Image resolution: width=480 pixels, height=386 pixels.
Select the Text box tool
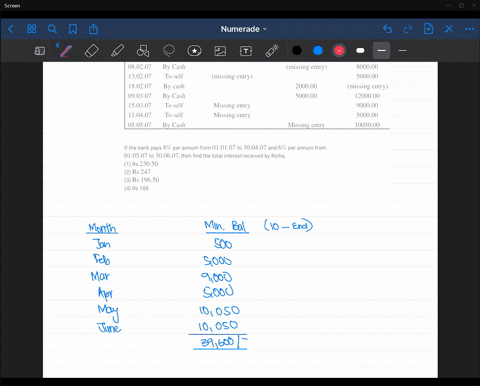pyautogui.click(x=246, y=51)
